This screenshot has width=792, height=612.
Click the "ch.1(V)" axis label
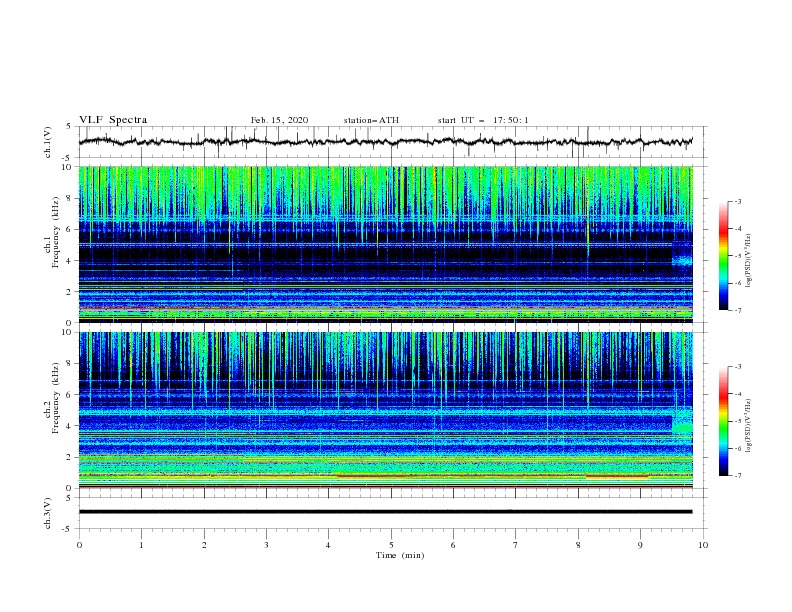(48, 142)
